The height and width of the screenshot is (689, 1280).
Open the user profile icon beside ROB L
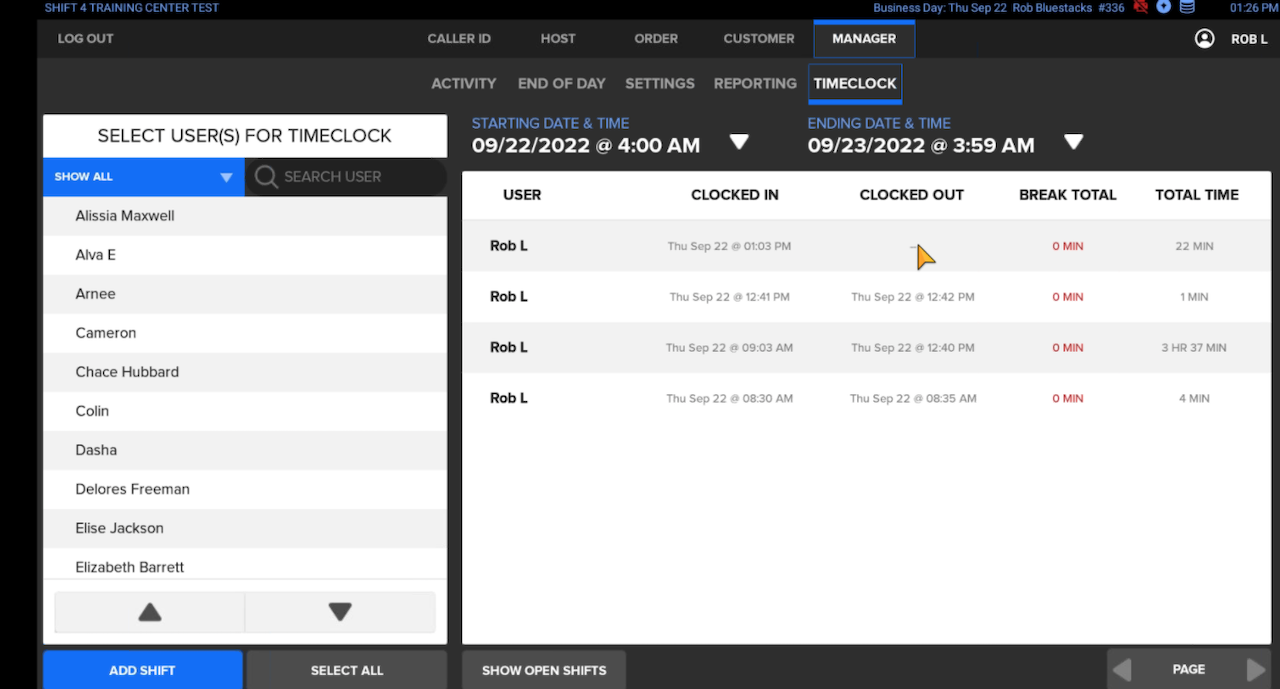[1204, 39]
